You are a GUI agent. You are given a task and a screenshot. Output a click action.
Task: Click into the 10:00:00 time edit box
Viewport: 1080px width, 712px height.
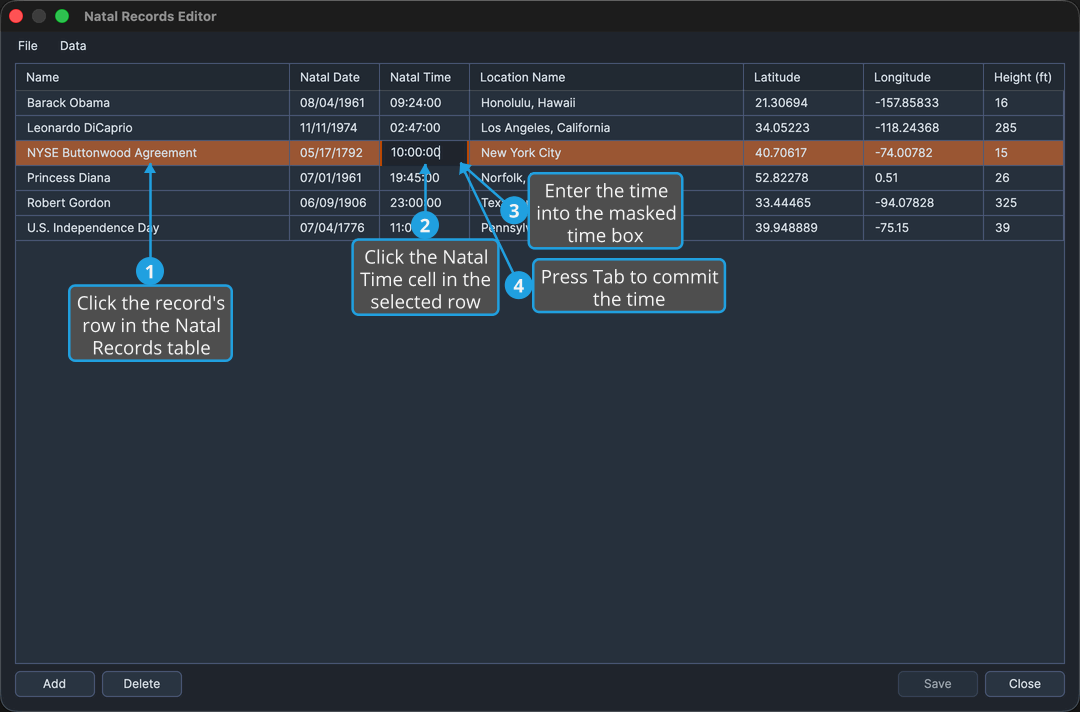point(424,153)
